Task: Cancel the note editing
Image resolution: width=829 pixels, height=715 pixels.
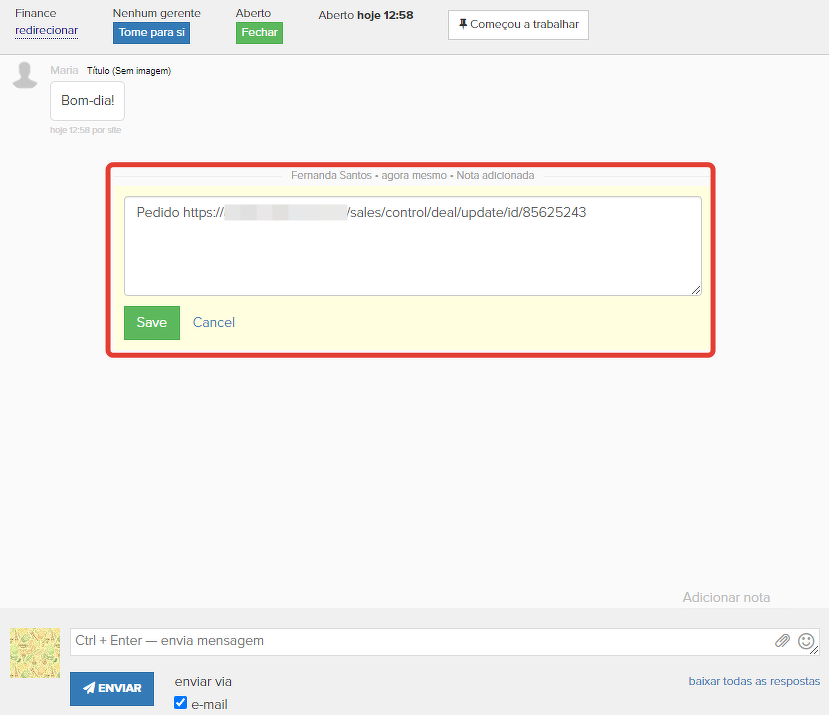Action: pos(214,323)
